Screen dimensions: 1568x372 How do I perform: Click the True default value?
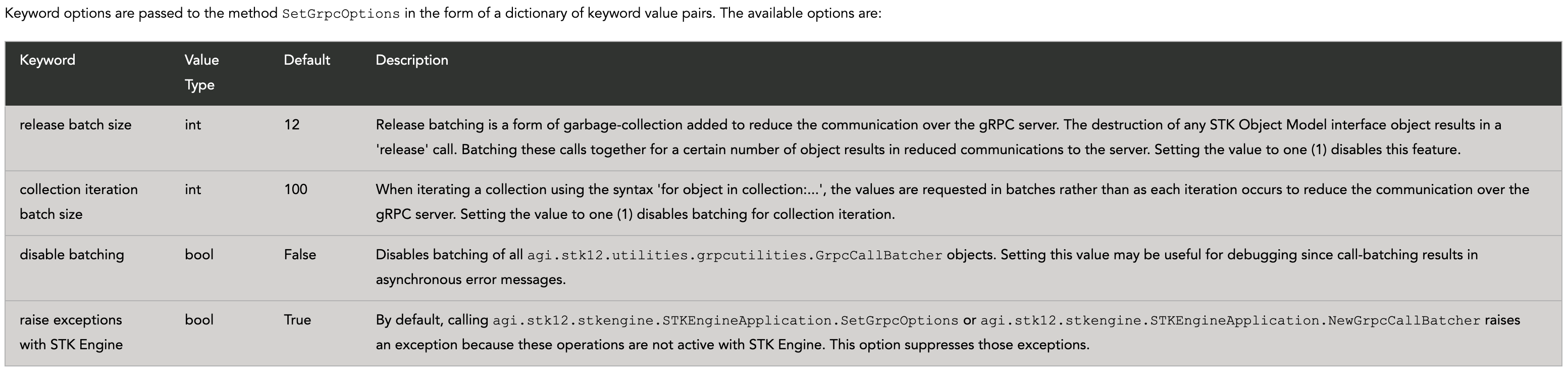297,320
